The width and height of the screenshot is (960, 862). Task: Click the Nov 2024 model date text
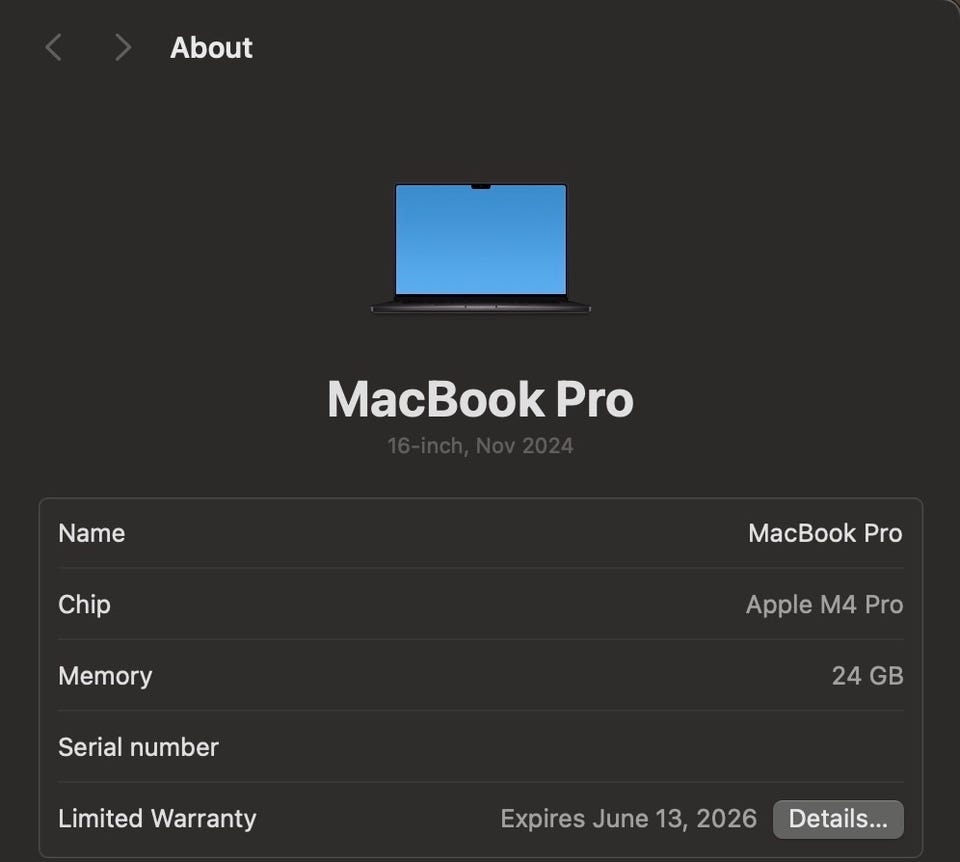(524, 446)
